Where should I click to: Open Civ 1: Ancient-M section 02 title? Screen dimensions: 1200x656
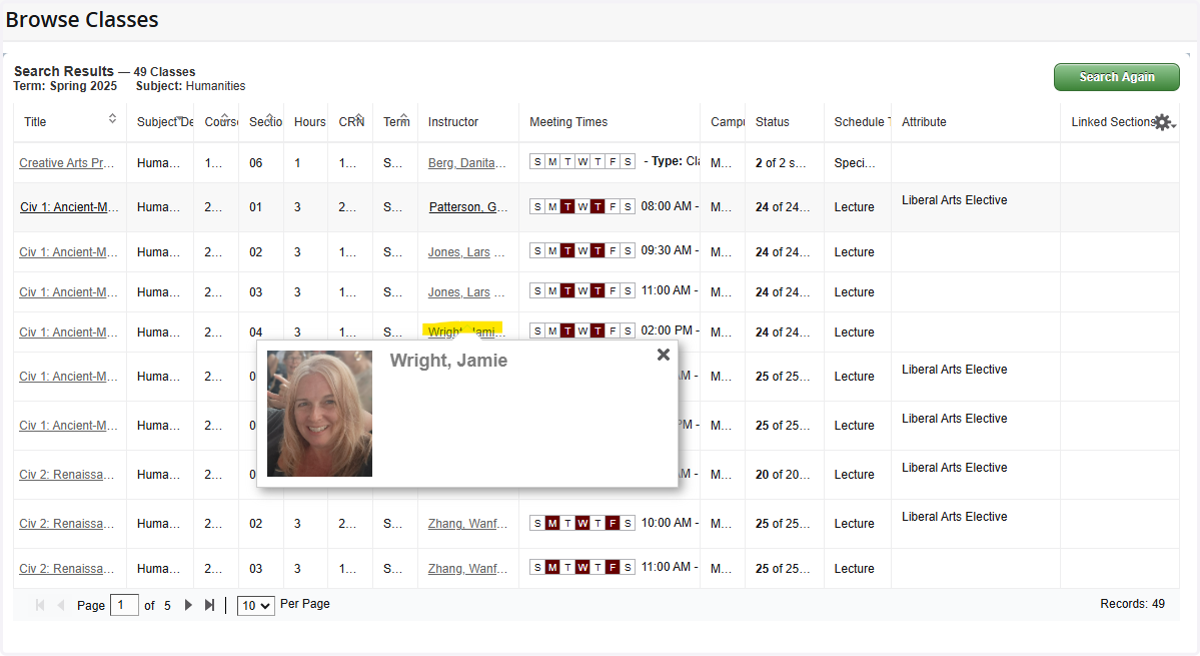[69, 252]
